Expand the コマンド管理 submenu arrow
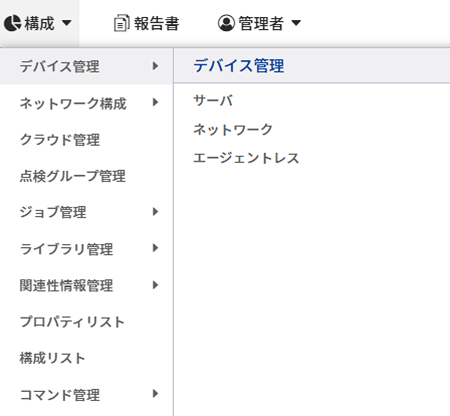The width and height of the screenshot is (450, 416). (x=155, y=394)
